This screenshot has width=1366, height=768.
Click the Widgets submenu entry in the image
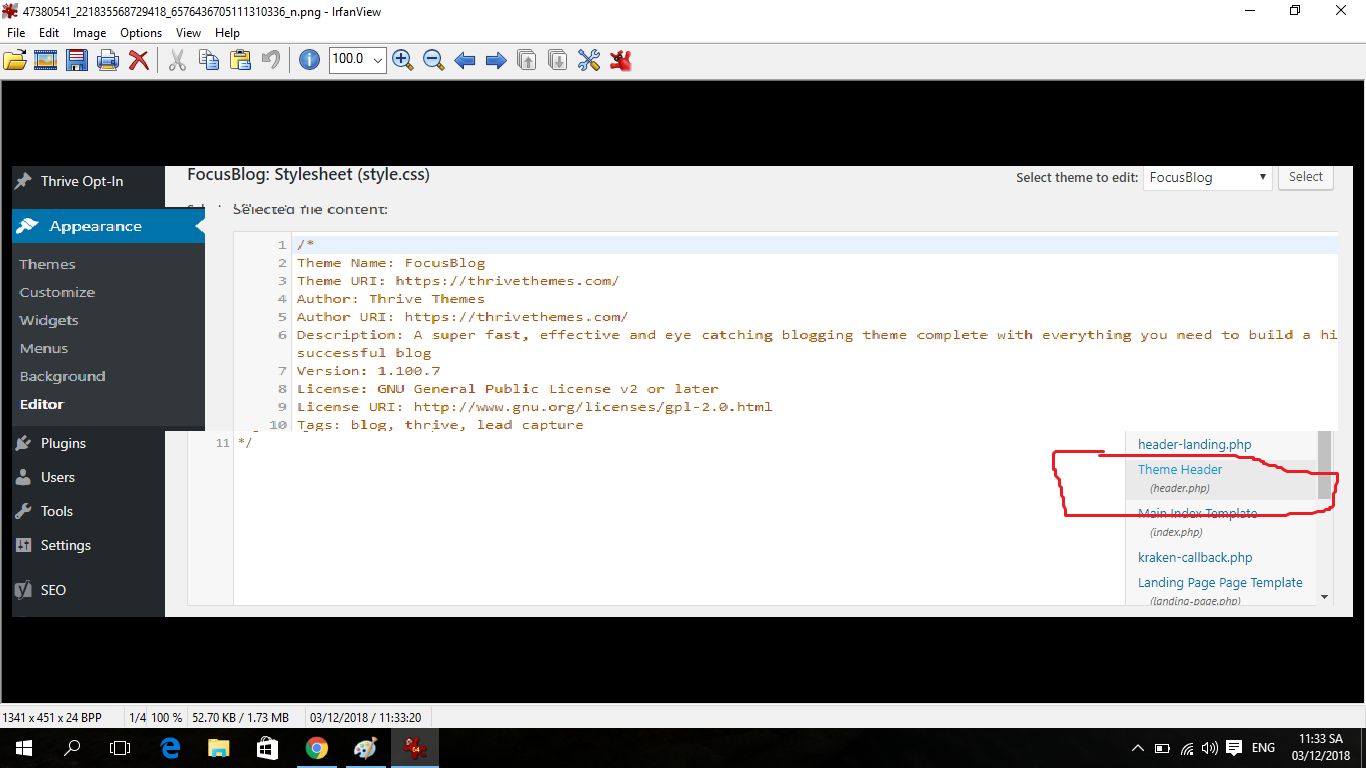pyautogui.click(x=49, y=320)
